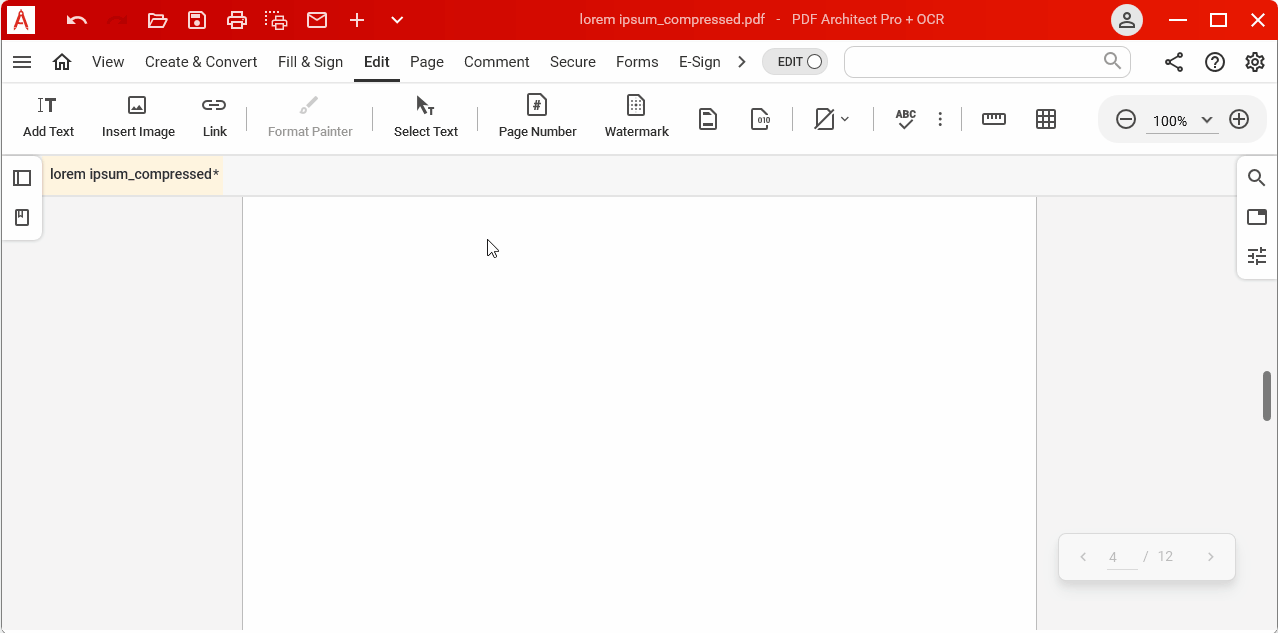Toggle the left page thumbnails panel icon
Image resolution: width=1278 pixels, height=633 pixels.
[x=22, y=178]
